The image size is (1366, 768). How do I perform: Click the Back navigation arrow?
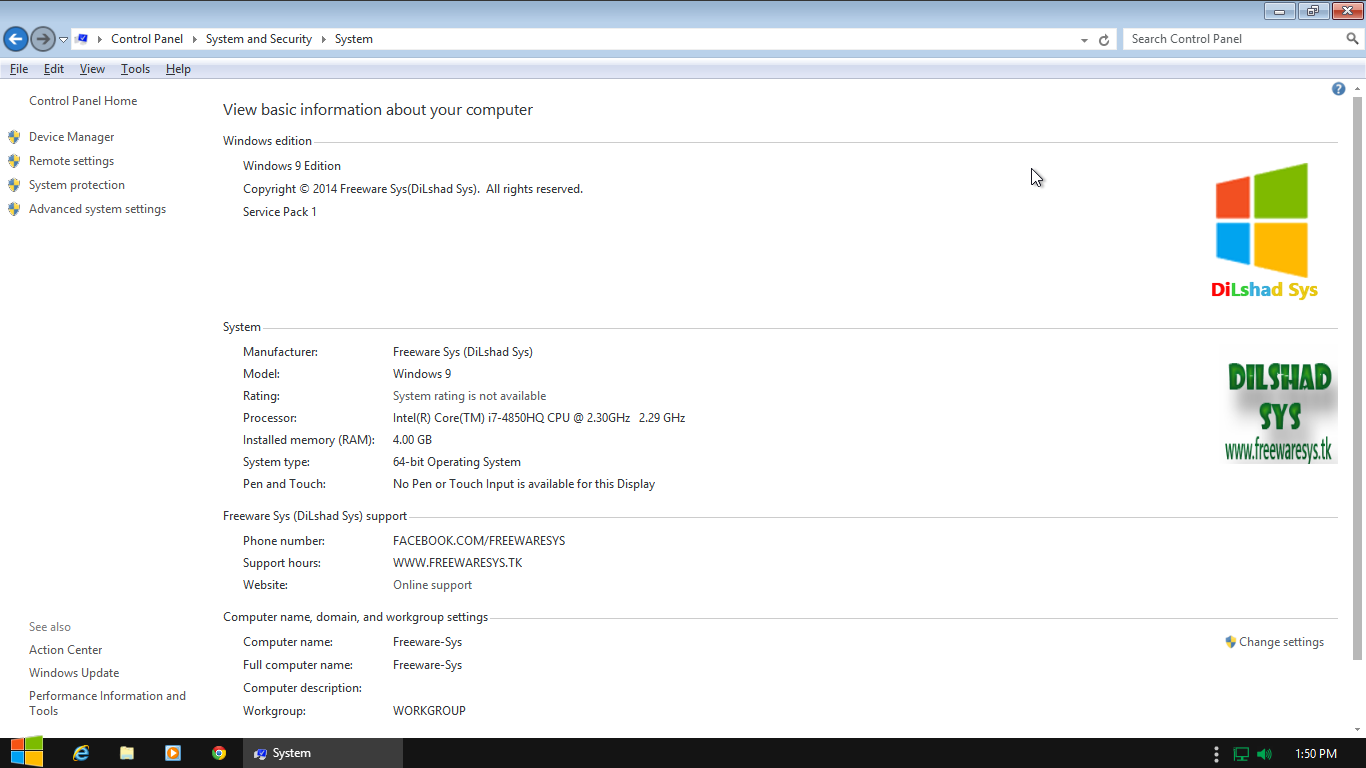pyautogui.click(x=15, y=39)
